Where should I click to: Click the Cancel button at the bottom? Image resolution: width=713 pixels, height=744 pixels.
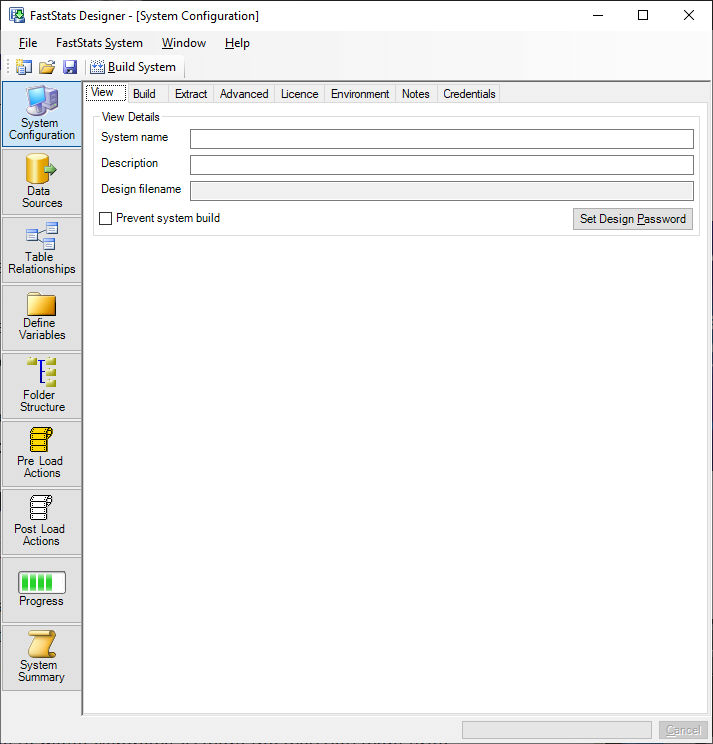[x=683, y=730]
